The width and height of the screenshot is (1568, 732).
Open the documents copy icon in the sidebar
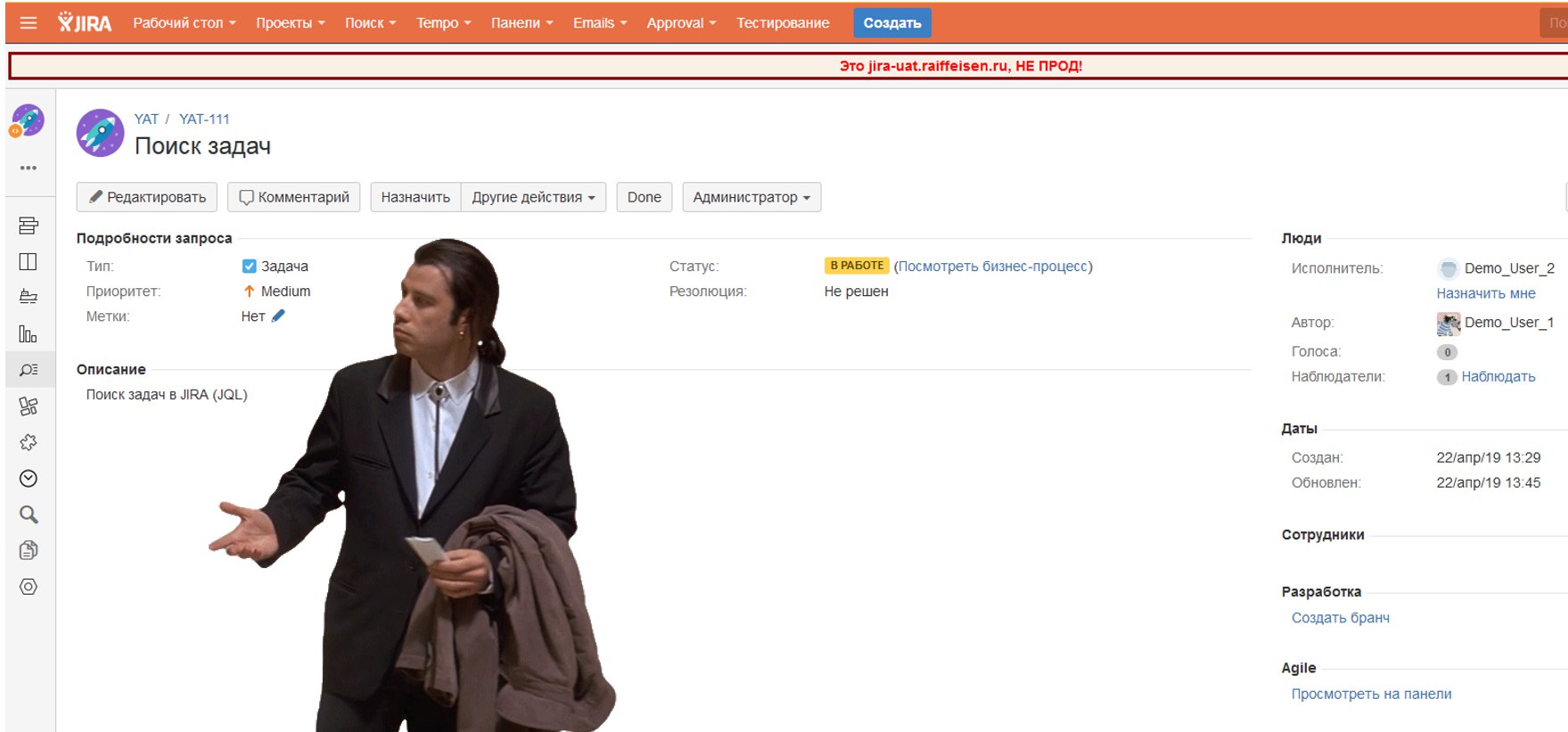coord(29,550)
